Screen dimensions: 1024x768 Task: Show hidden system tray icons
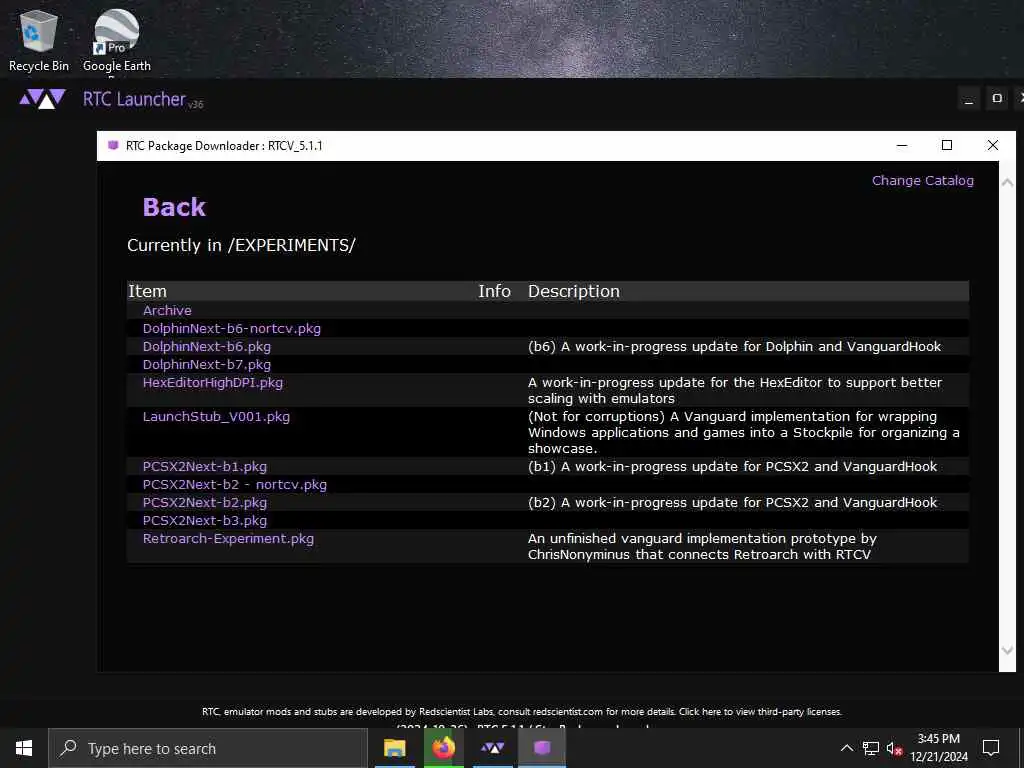coord(846,748)
